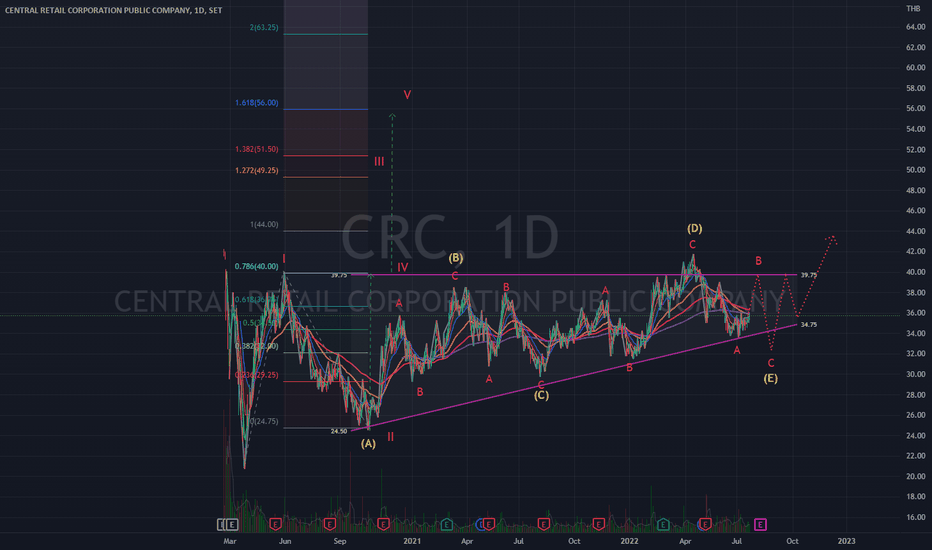The width and height of the screenshot is (932, 550).
Task: Click the red III wave label
Action: 379,162
